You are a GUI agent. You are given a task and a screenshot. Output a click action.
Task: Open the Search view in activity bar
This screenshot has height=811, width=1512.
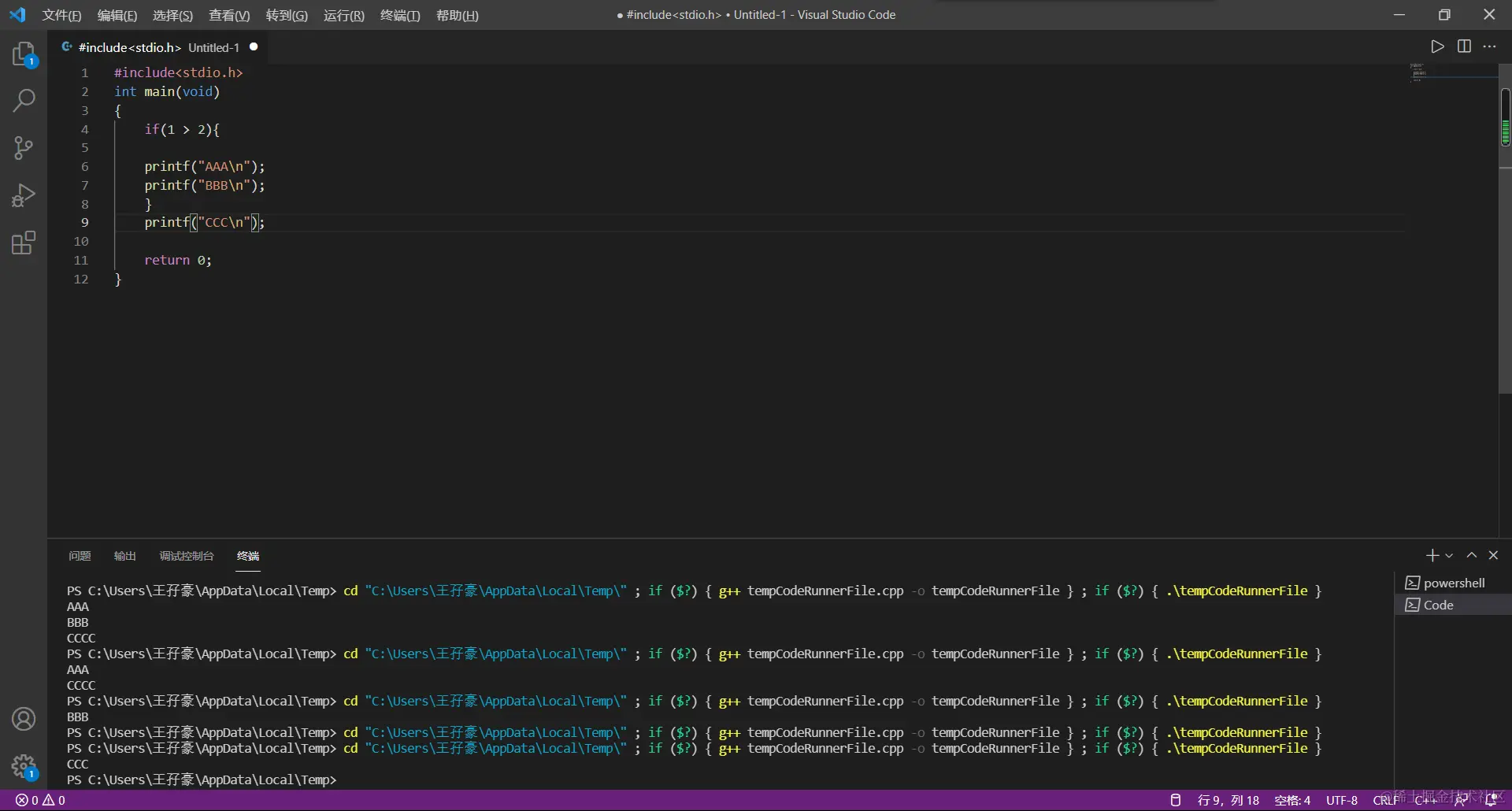pos(24,101)
